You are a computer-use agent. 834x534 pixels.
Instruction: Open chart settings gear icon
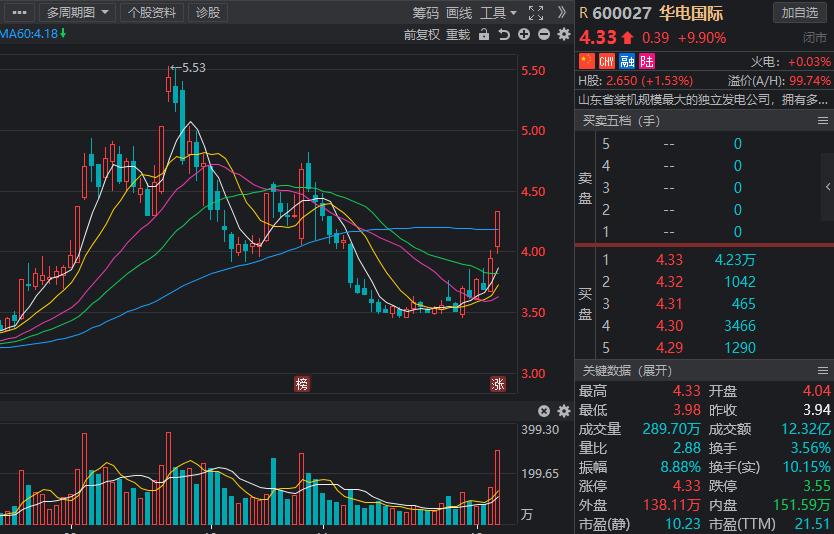click(x=563, y=35)
